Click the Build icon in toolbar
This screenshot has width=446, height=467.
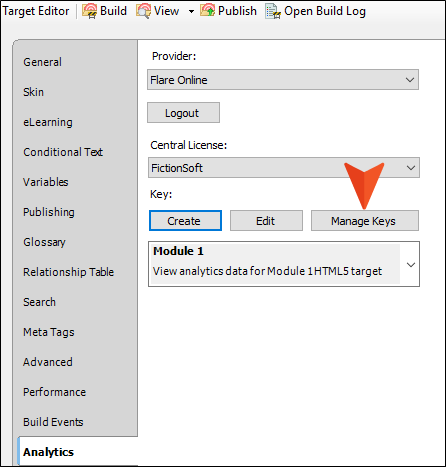pos(89,11)
